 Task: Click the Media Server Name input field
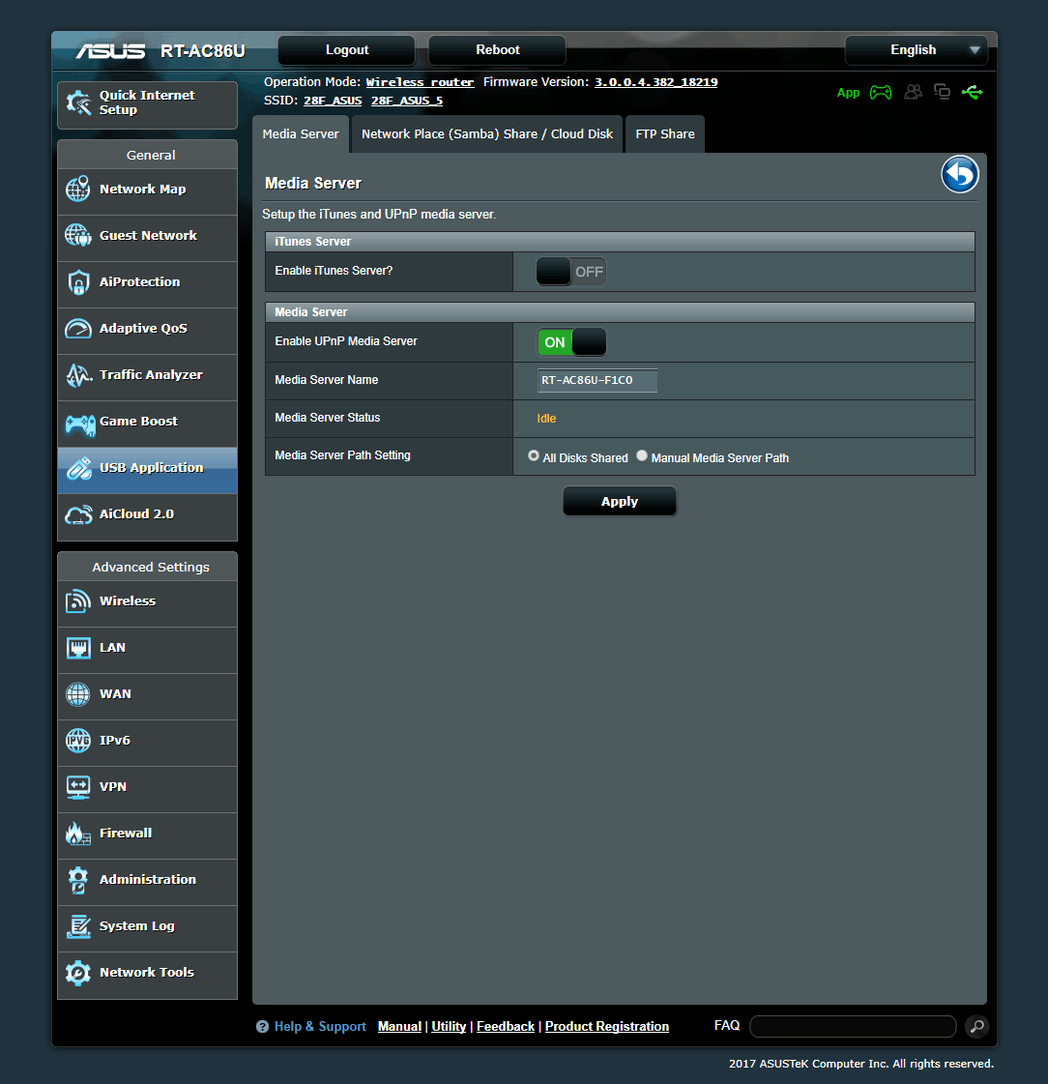597,380
